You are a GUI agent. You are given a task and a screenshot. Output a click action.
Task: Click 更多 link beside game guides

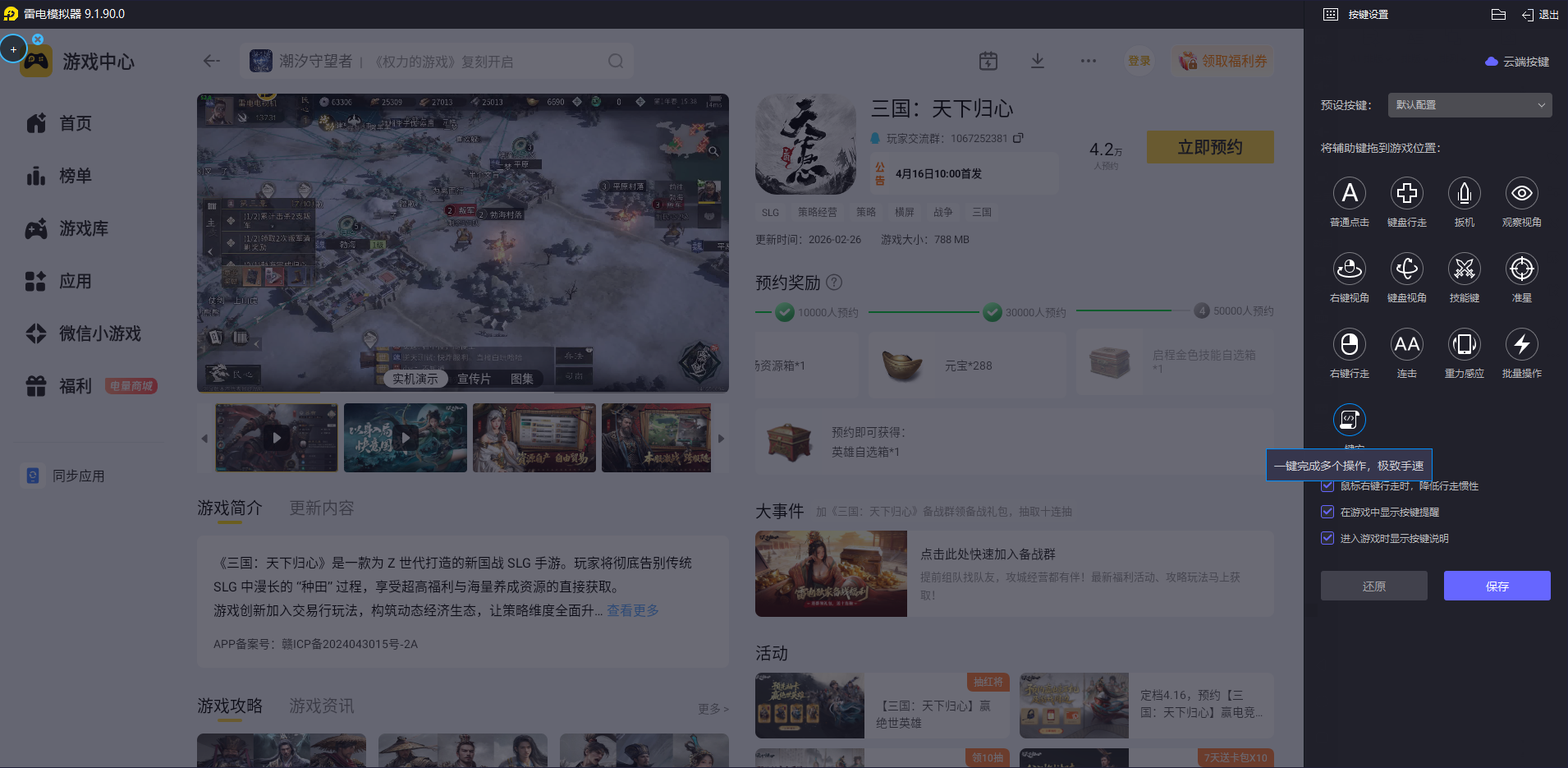[x=713, y=708]
